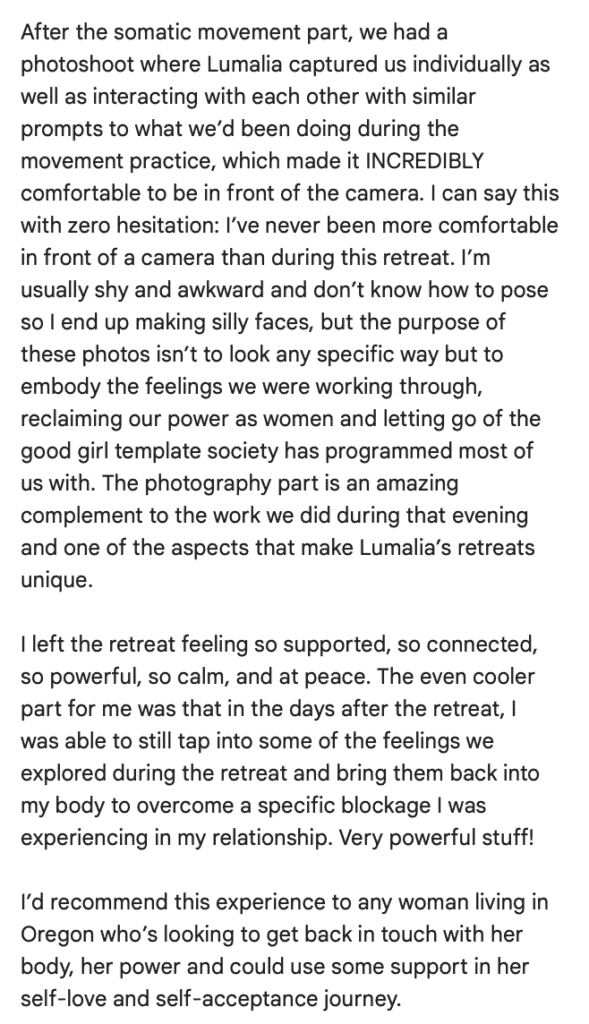Click the word "blockage" in the text
Viewport: 589px width, 1024px height.
(x=385, y=806)
